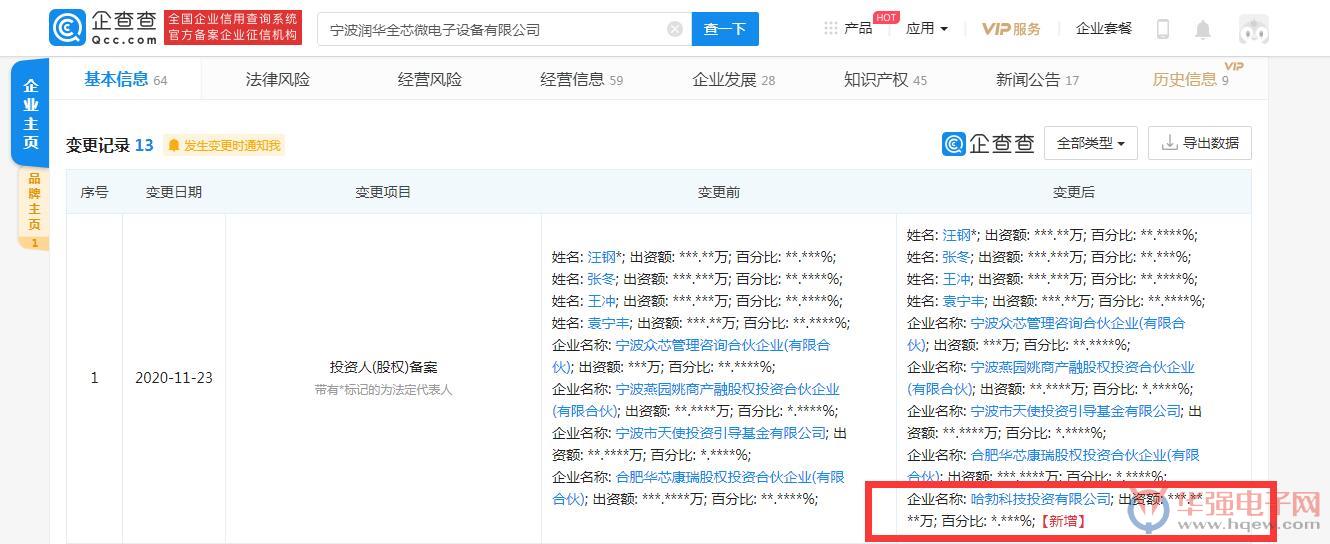Open 宁波燕园姚商产融 link in 变更前 column
The width and height of the screenshot is (1330, 544).
pos(696,399)
